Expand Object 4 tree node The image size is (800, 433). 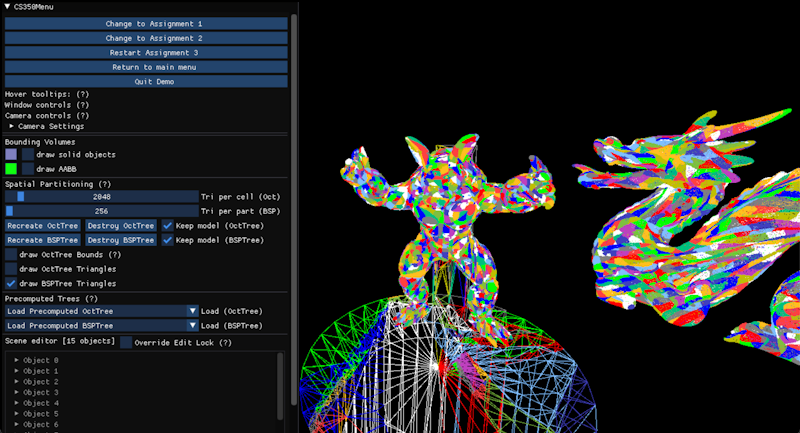[16, 403]
